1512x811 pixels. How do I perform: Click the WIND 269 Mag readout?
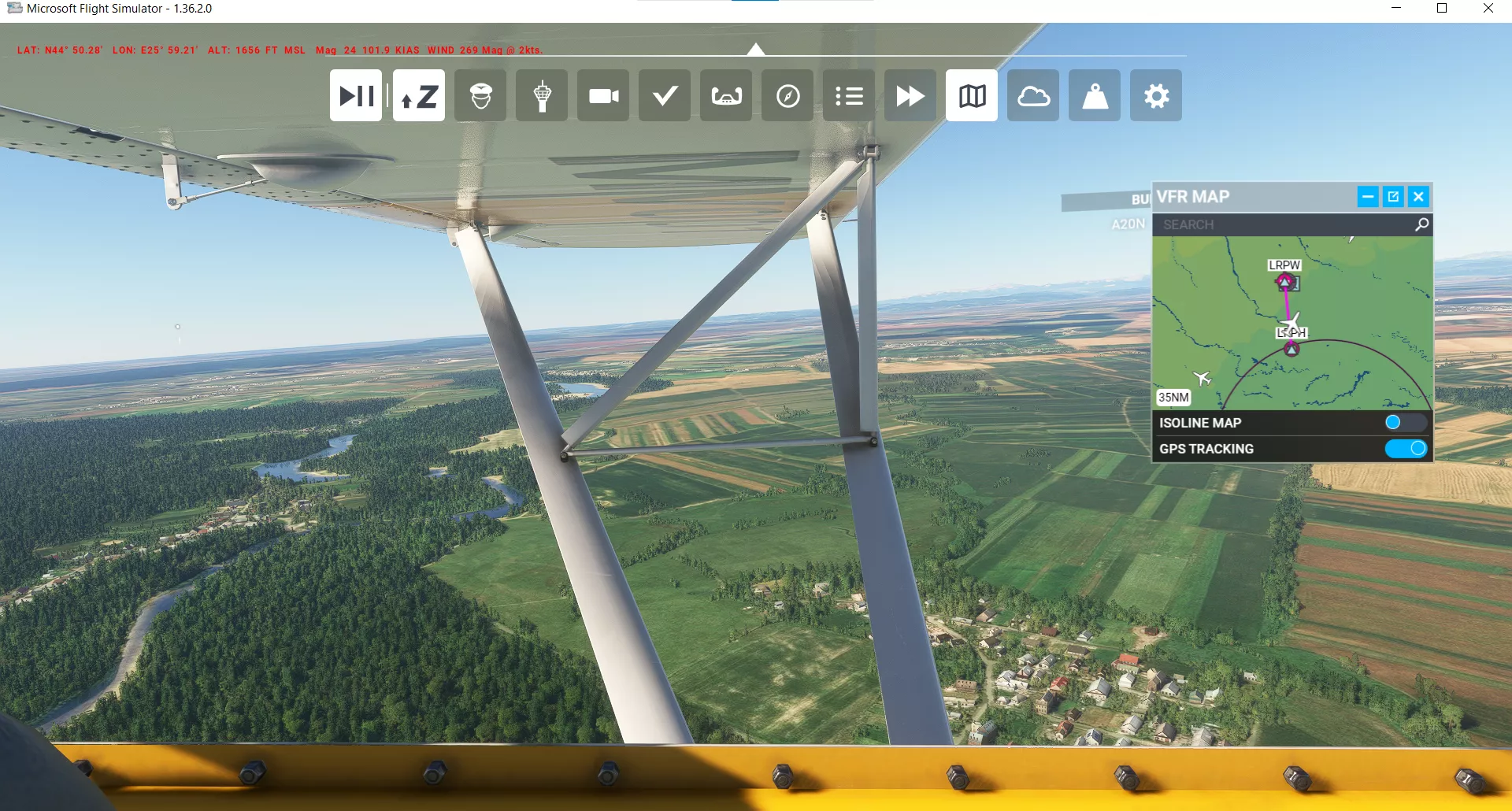pyautogui.click(x=485, y=50)
